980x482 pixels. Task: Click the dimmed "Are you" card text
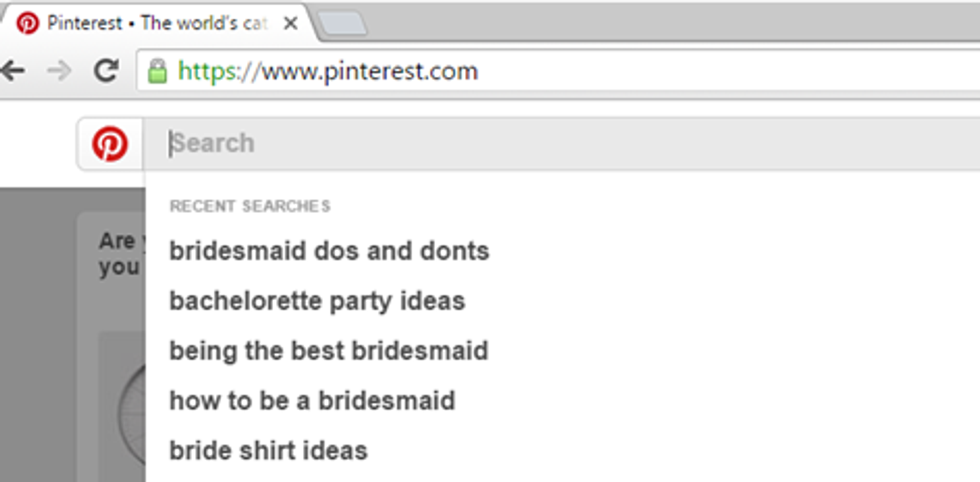pyautogui.click(x=120, y=254)
